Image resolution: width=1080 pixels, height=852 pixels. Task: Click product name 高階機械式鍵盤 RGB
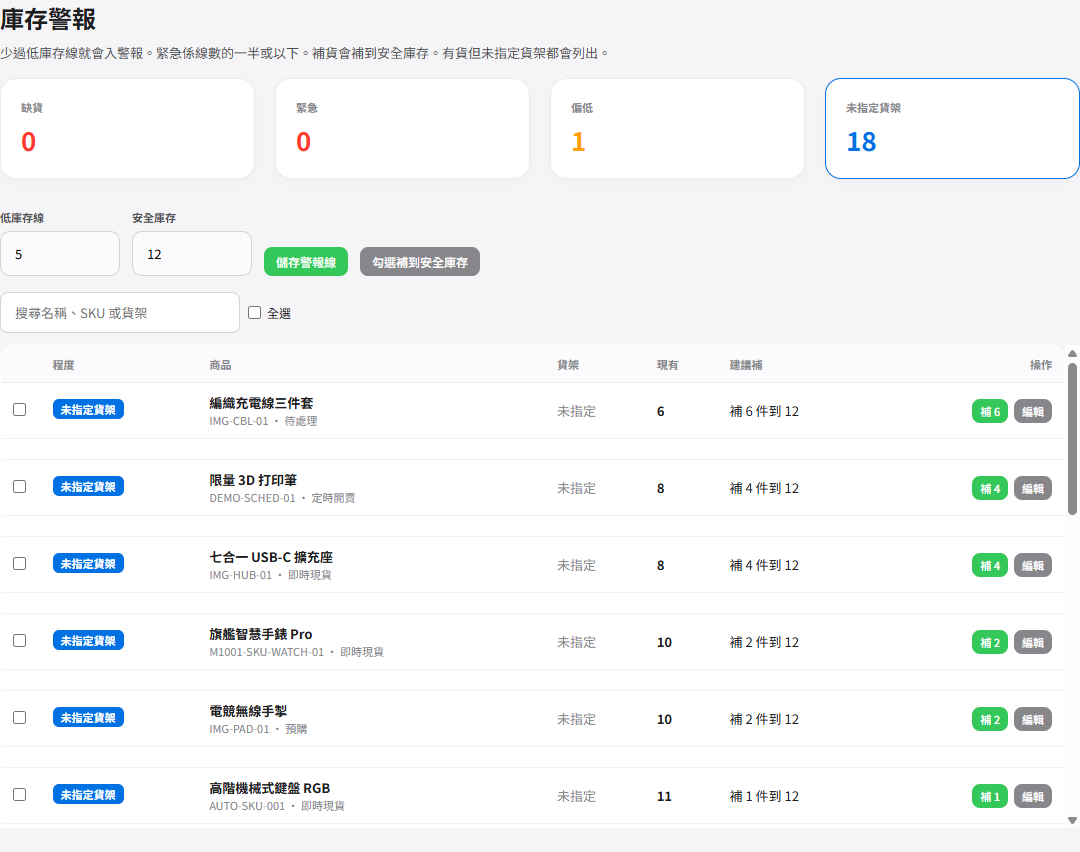tap(270, 789)
